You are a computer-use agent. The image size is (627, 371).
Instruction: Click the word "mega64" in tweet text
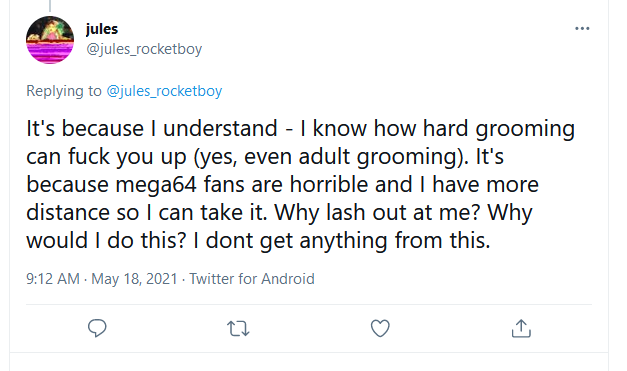coord(156,185)
